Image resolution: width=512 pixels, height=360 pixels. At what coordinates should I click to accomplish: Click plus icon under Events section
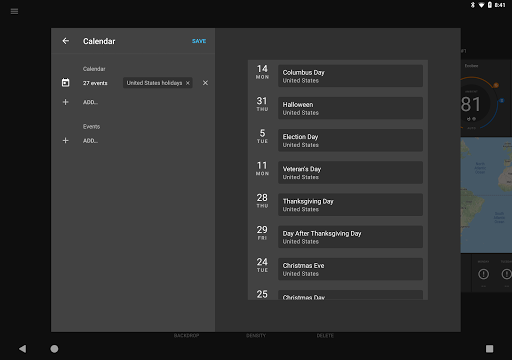[66, 141]
